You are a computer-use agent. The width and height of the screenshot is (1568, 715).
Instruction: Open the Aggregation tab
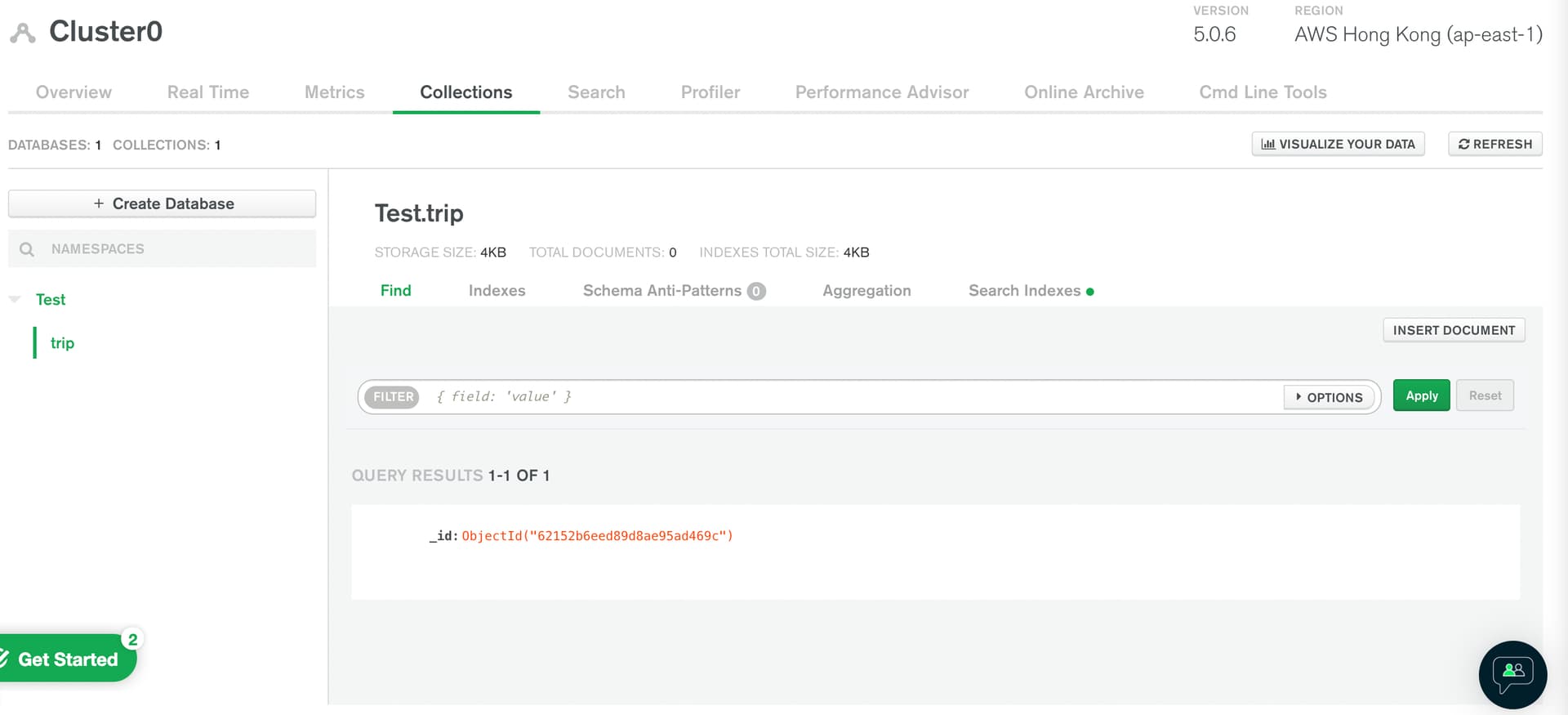866,291
